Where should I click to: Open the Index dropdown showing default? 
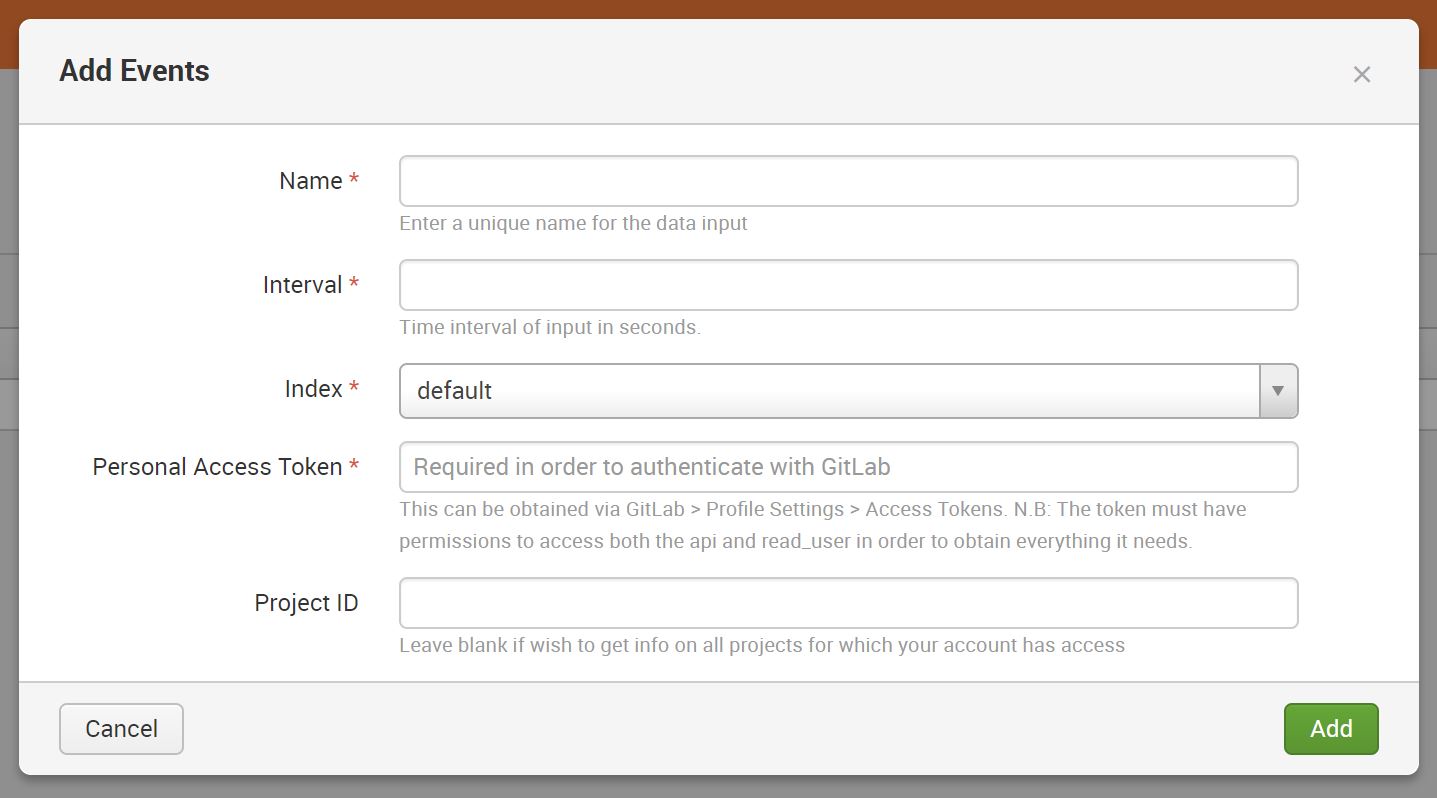click(828, 390)
